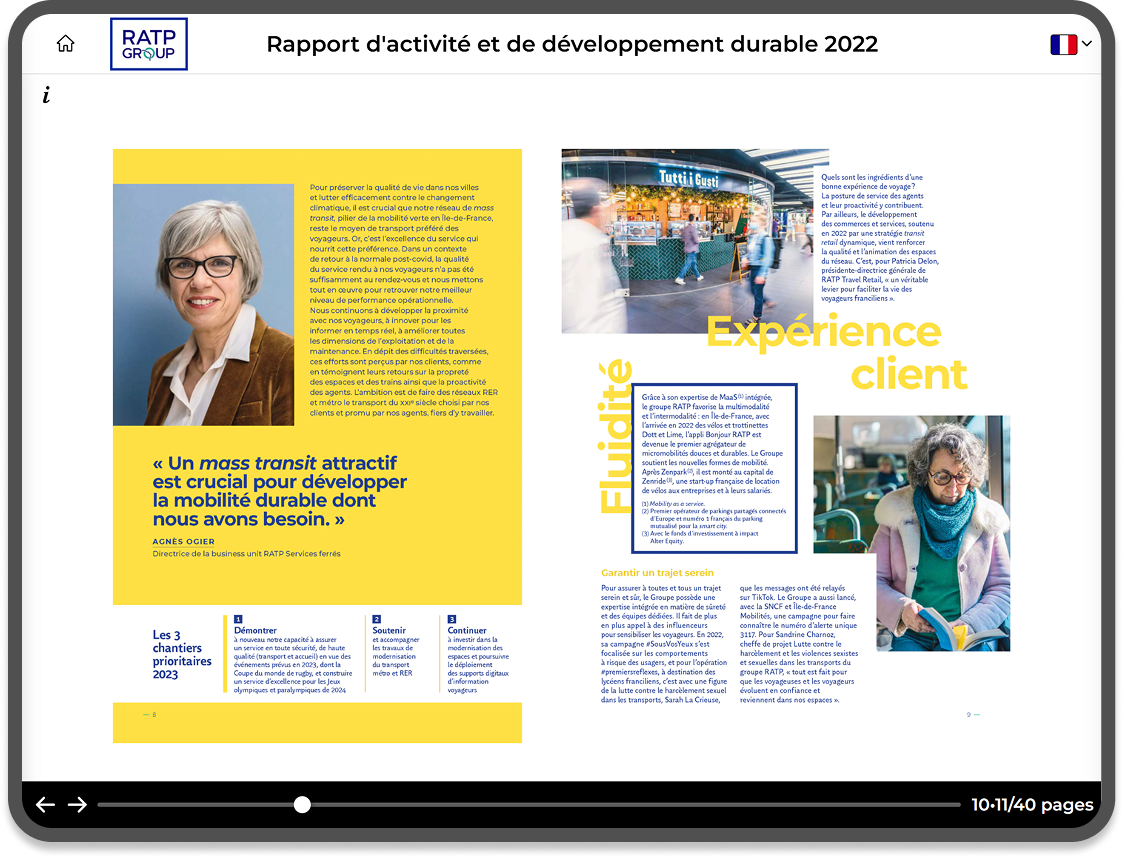The width and height of the screenshot is (1124, 858).
Task: Click the home icon
Action: pyautogui.click(x=66, y=44)
